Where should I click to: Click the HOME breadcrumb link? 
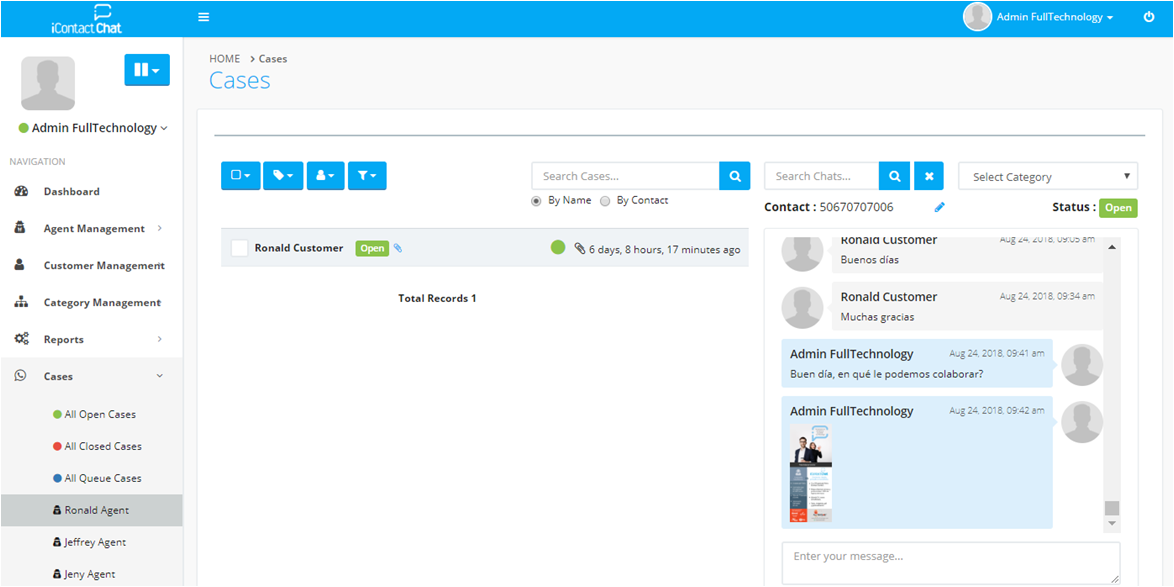pos(224,59)
